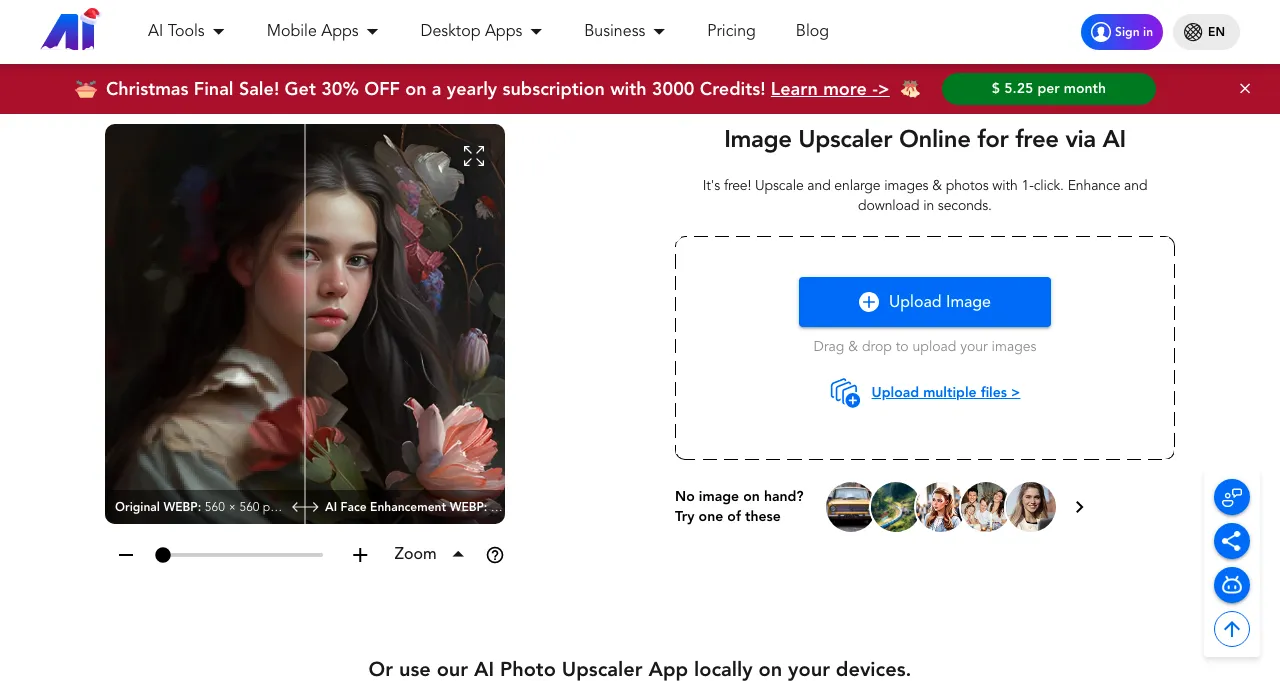1280x681 pixels.
Task: Click the share icon in side panel
Action: point(1232,541)
